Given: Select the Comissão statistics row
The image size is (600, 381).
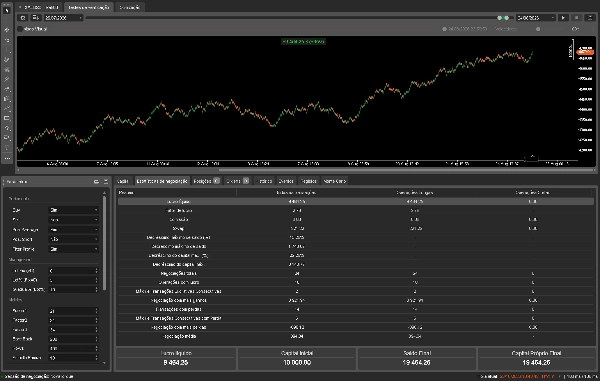Looking at the screenshot, I should pos(355,220).
